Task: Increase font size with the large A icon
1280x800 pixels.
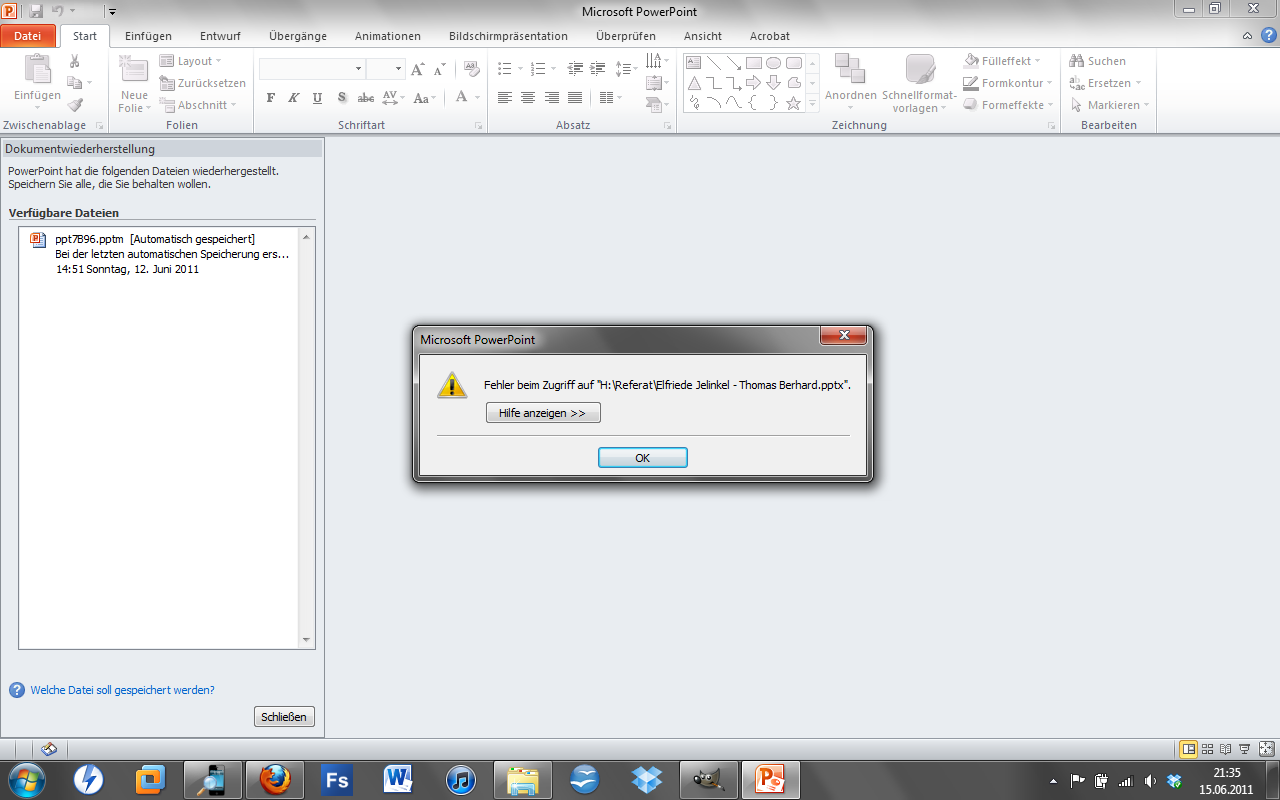Action: click(x=418, y=69)
